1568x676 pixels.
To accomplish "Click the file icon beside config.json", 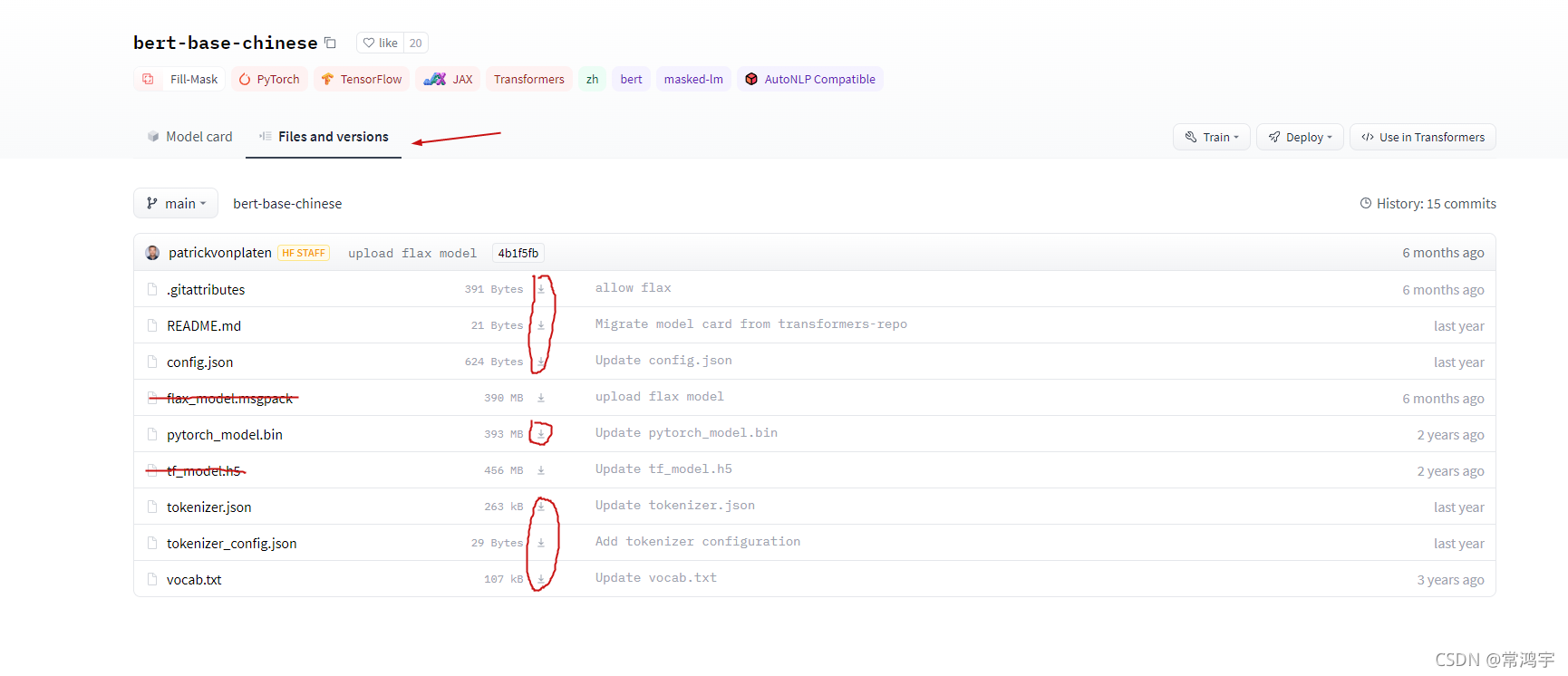I will tap(152, 362).
